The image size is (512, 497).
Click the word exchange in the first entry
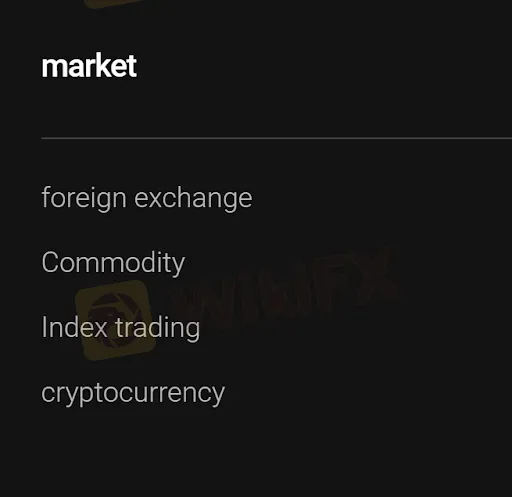pyautogui.click(x=193, y=199)
